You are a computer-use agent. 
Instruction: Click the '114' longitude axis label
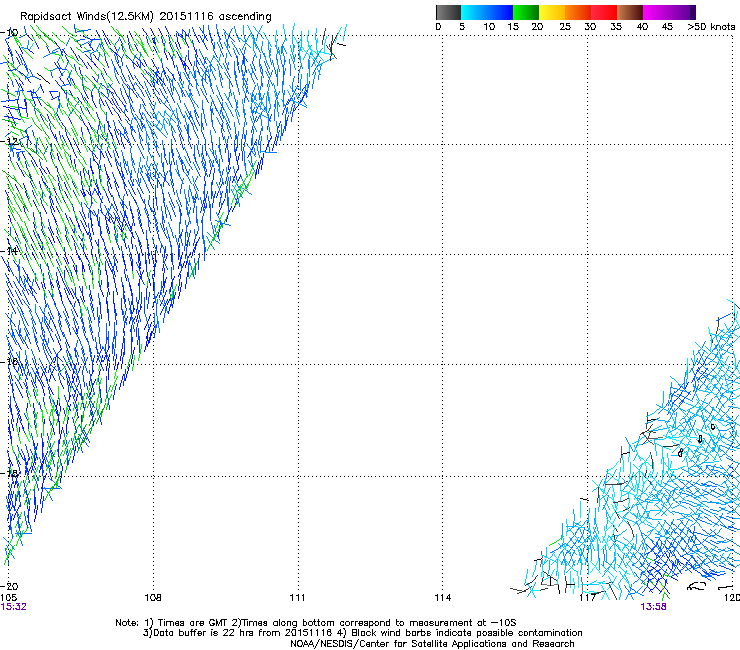tap(442, 598)
